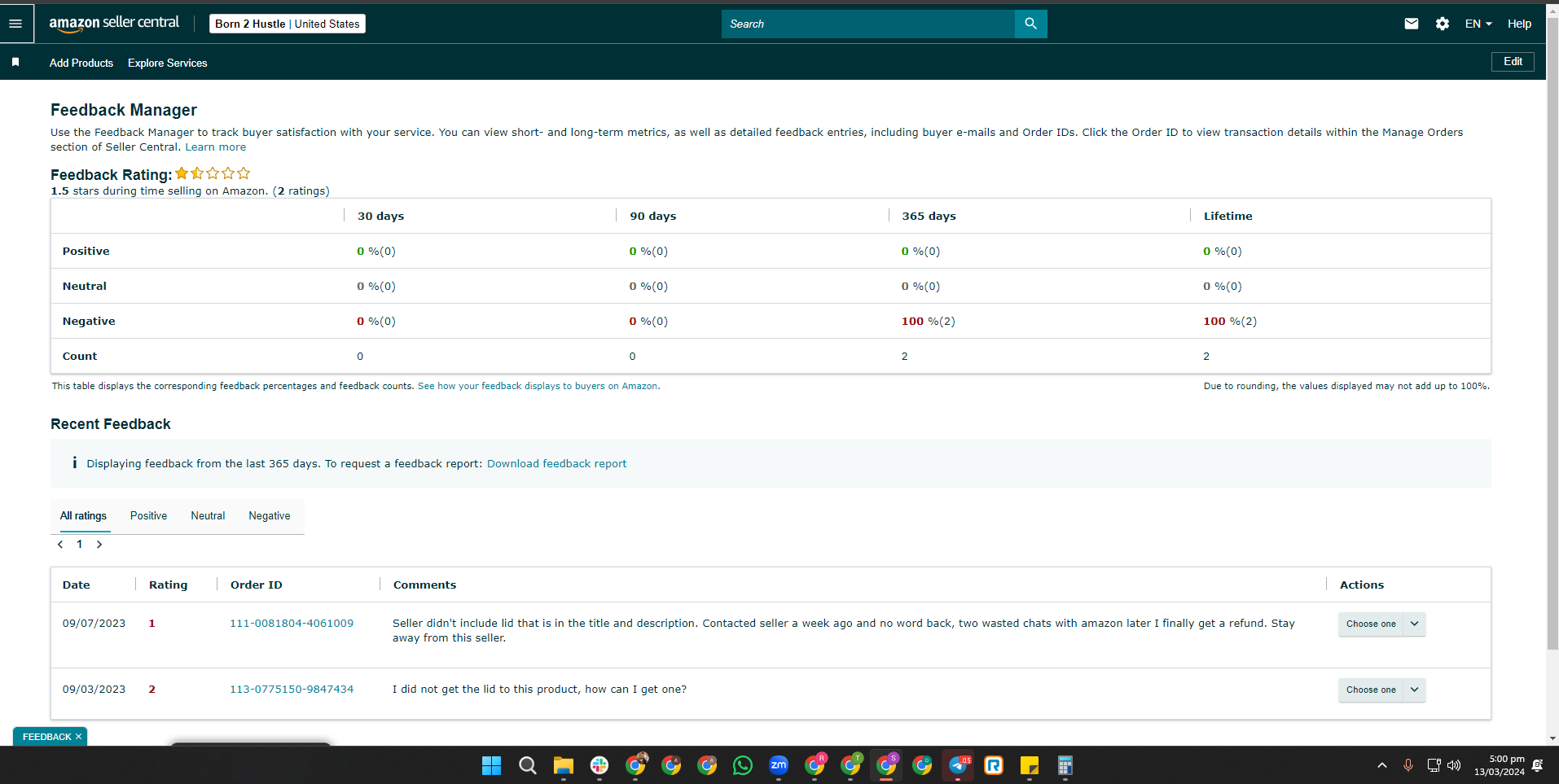1559x784 pixels.
Task: Open order 113-0775150-9847434
Action: (x=292, y=690)
